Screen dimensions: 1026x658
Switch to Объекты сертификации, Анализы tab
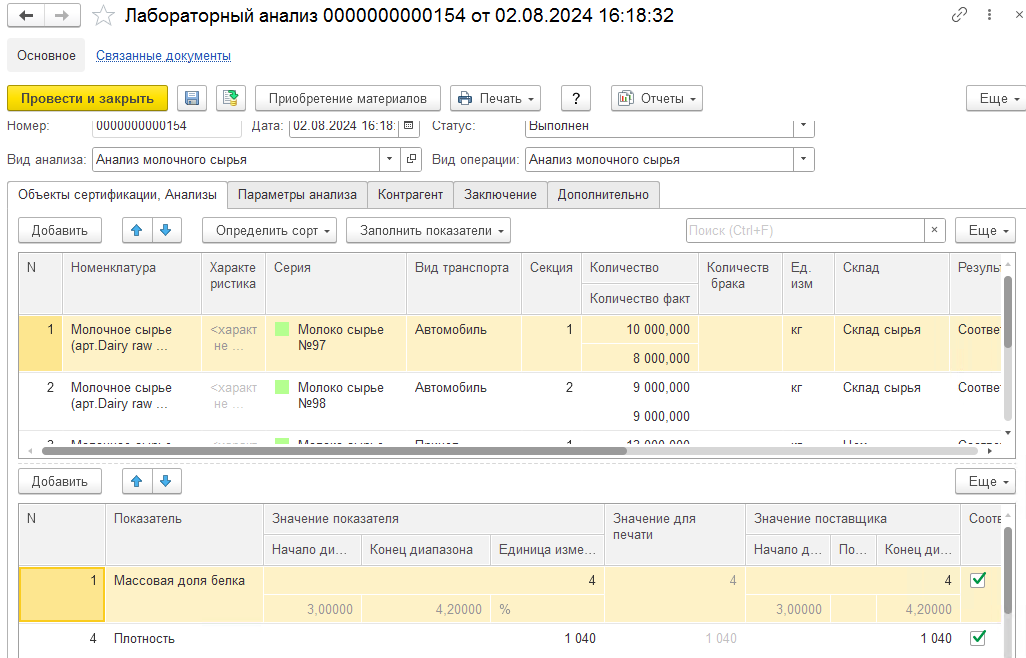117,195
